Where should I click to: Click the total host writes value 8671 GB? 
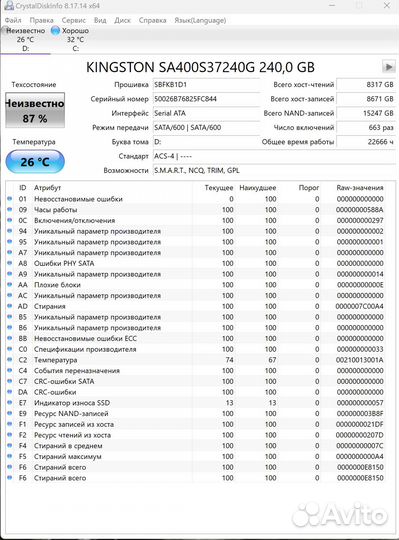(x=366, y=99)
